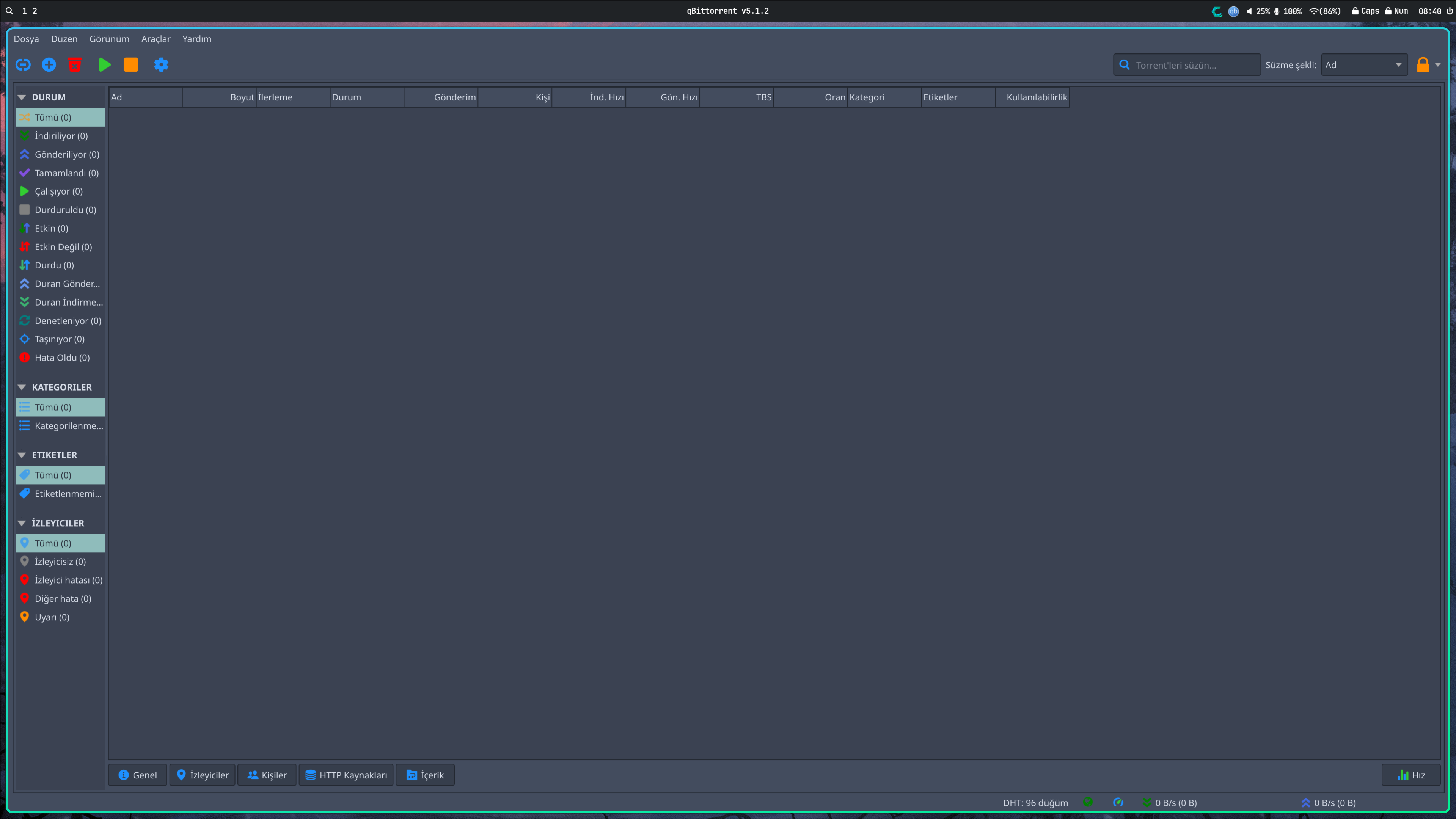Click the Uyarı orange pin icon
Image resolution: width=1456 pixels, height=819 pixels.
point(24,617)
